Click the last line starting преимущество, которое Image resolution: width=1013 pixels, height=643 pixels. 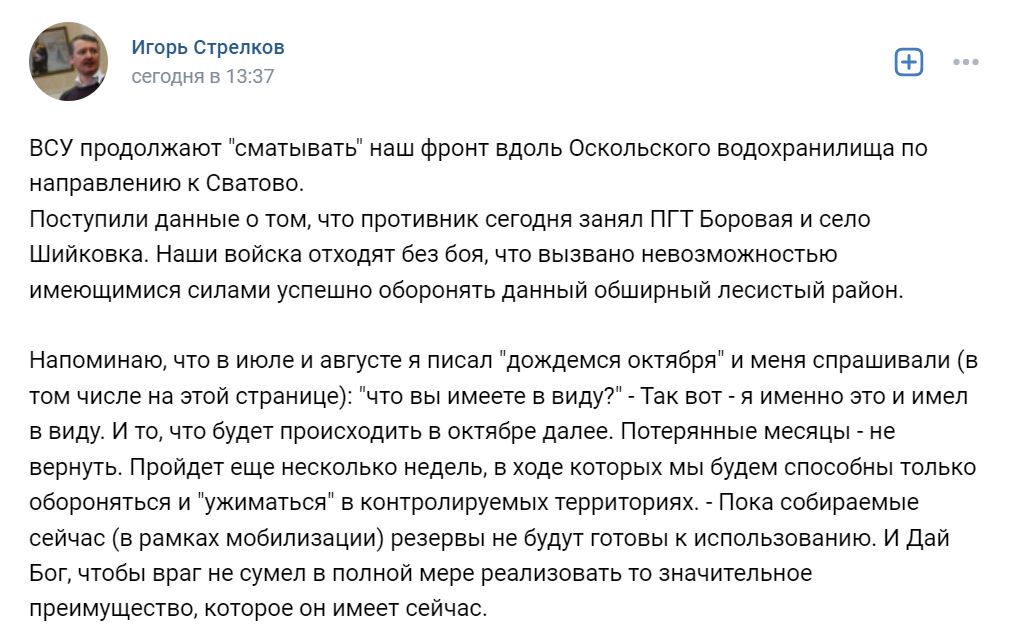[258, 609]
